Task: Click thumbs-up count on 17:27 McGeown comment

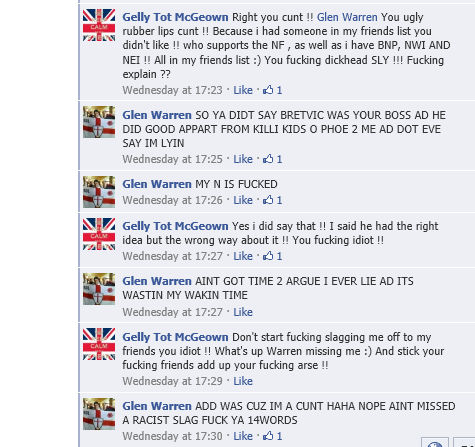Action: pyautogui.click(x=279, y=256)
